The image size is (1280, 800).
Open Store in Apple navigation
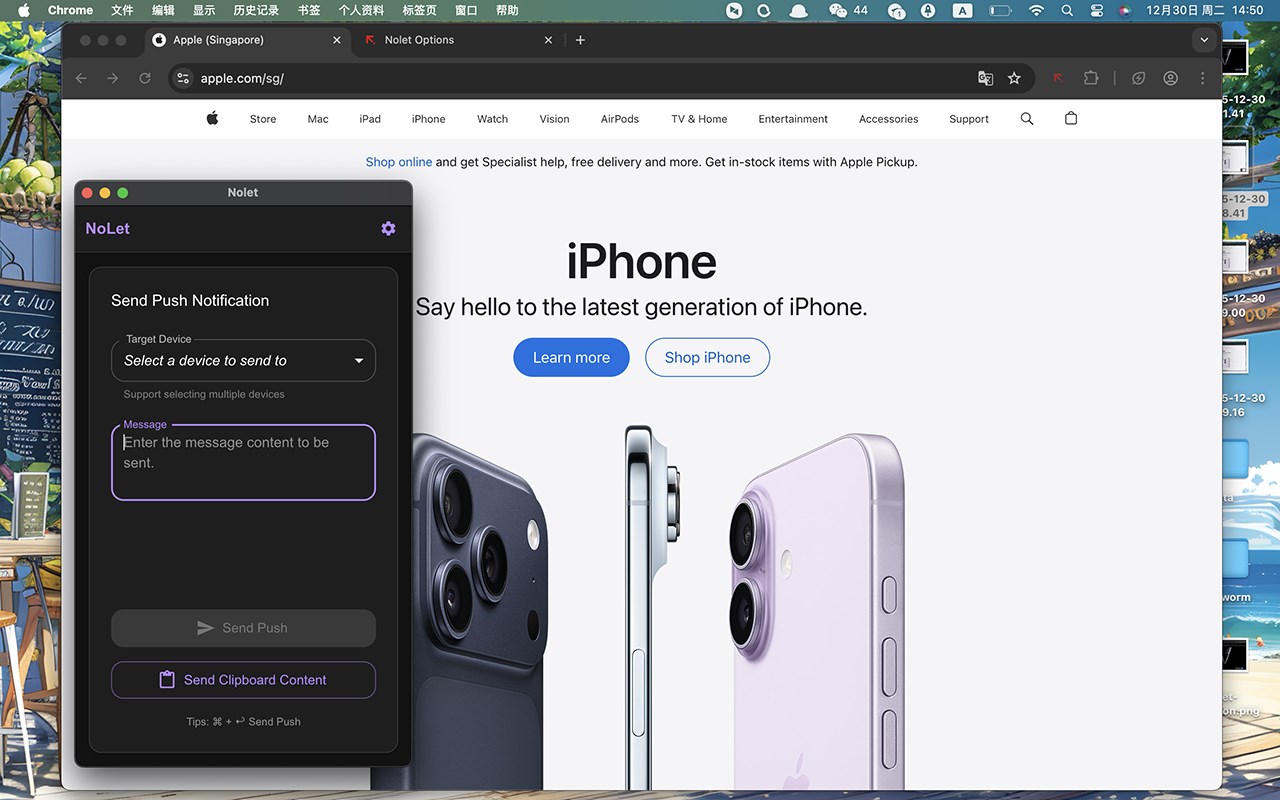click(263, 119)
